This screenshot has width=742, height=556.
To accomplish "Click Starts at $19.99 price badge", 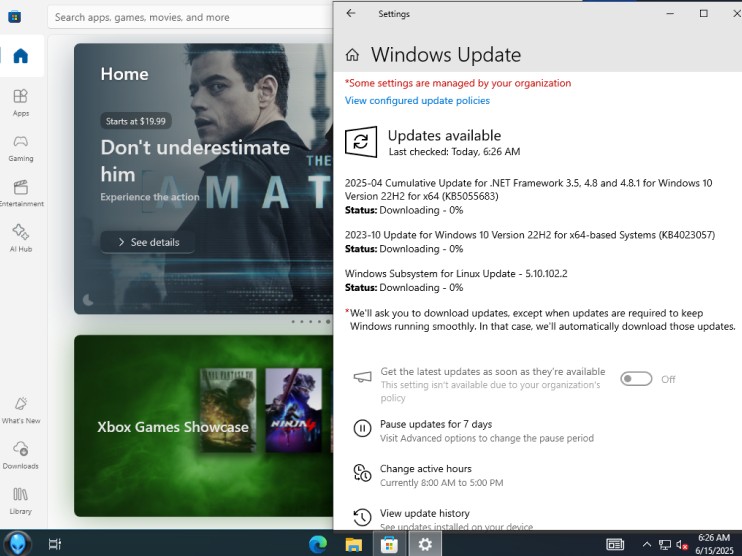I will point(136,121).
